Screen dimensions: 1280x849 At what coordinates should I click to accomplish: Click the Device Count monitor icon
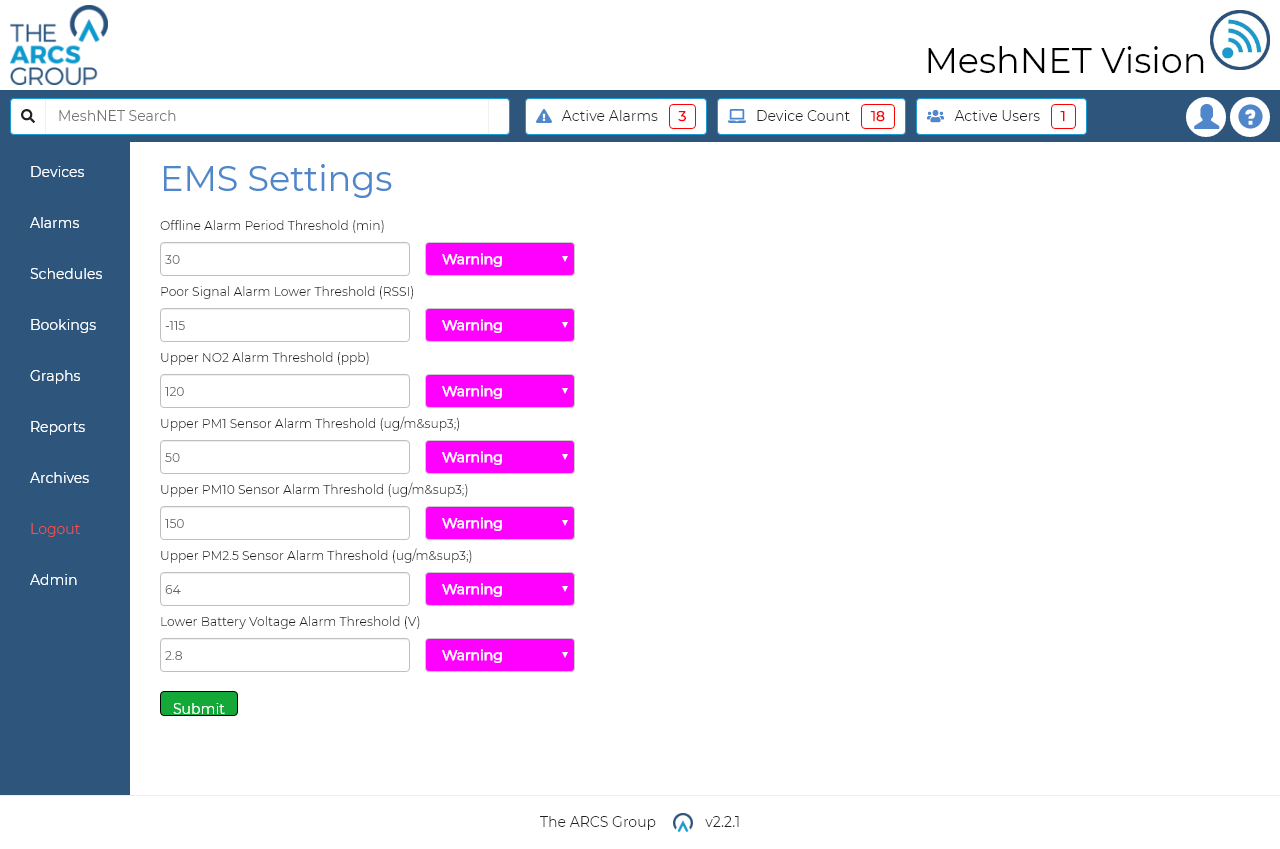[x=736, y=115]
